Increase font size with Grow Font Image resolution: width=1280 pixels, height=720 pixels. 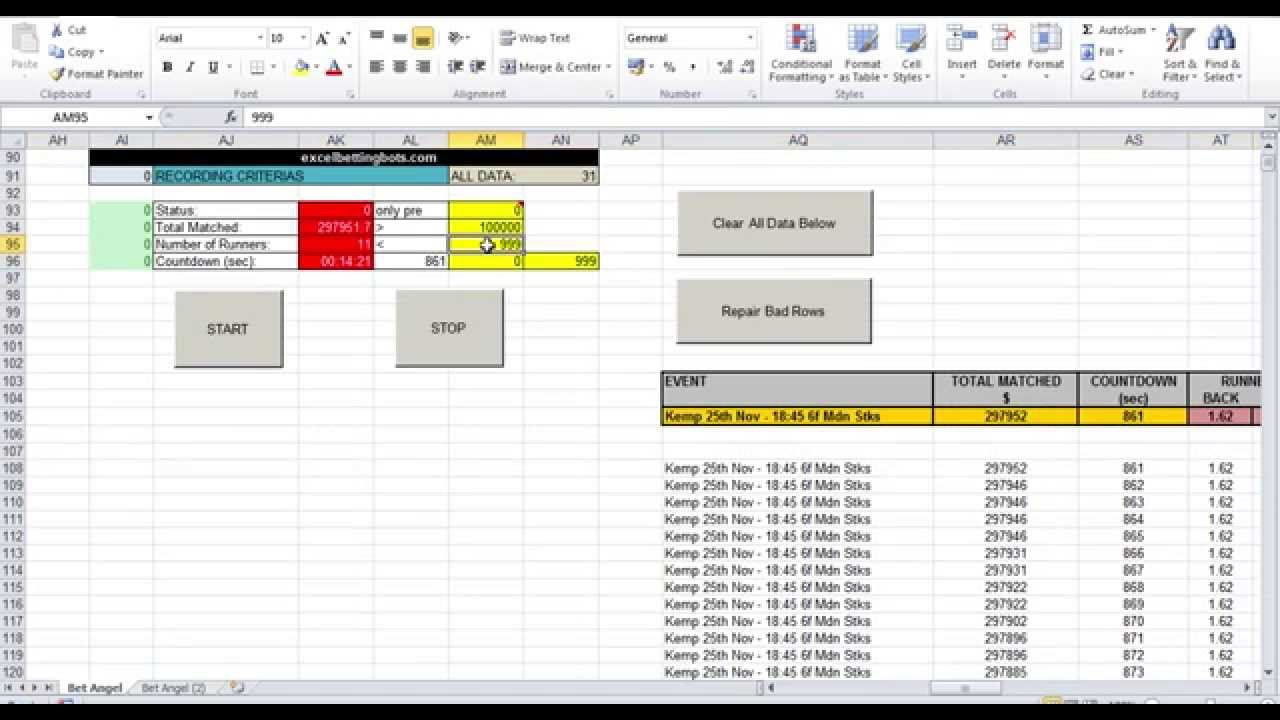coord(323,39)
